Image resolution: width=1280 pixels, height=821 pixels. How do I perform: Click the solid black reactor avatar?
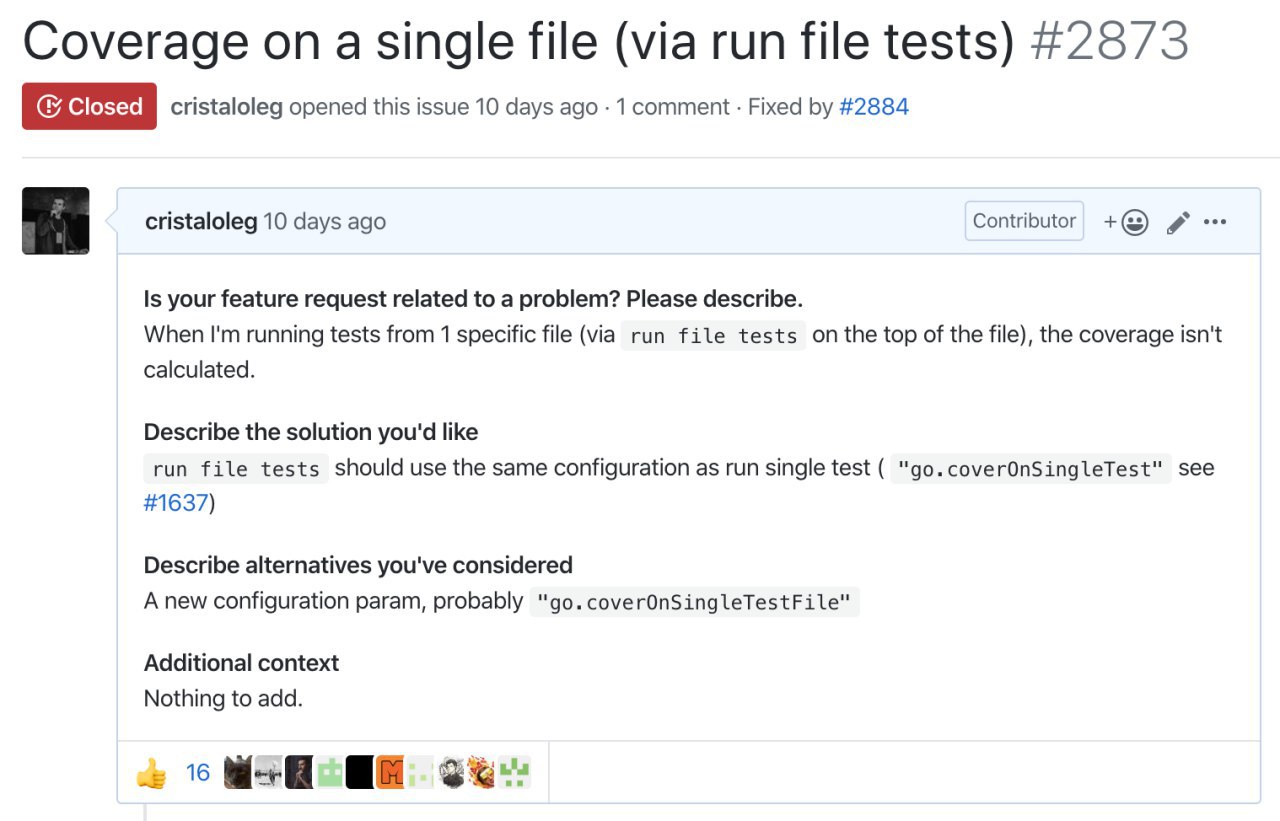[360, 772]
